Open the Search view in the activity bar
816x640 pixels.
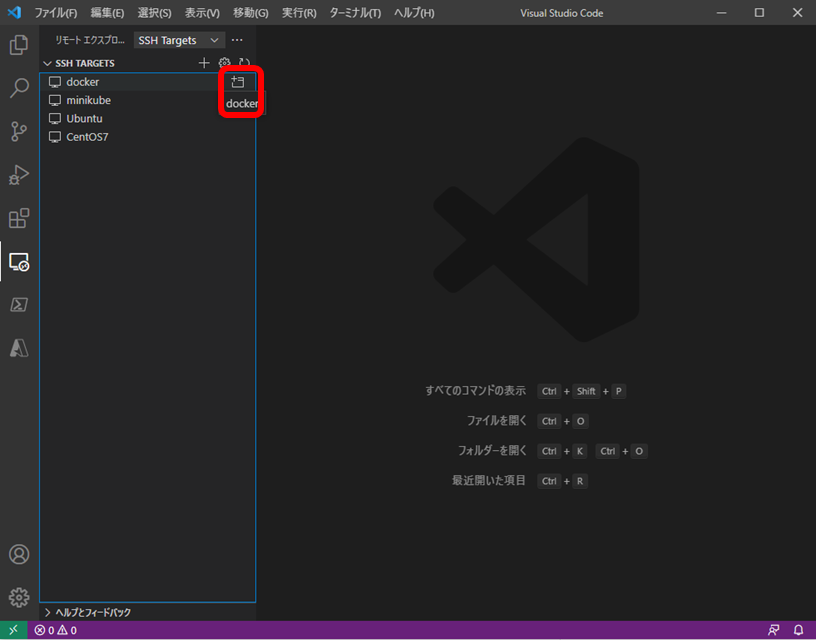click(19, 88)
